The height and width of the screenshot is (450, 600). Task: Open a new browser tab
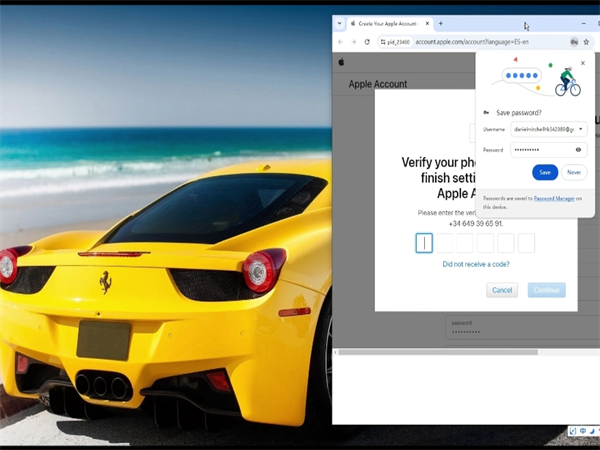[x=441, y=23]
